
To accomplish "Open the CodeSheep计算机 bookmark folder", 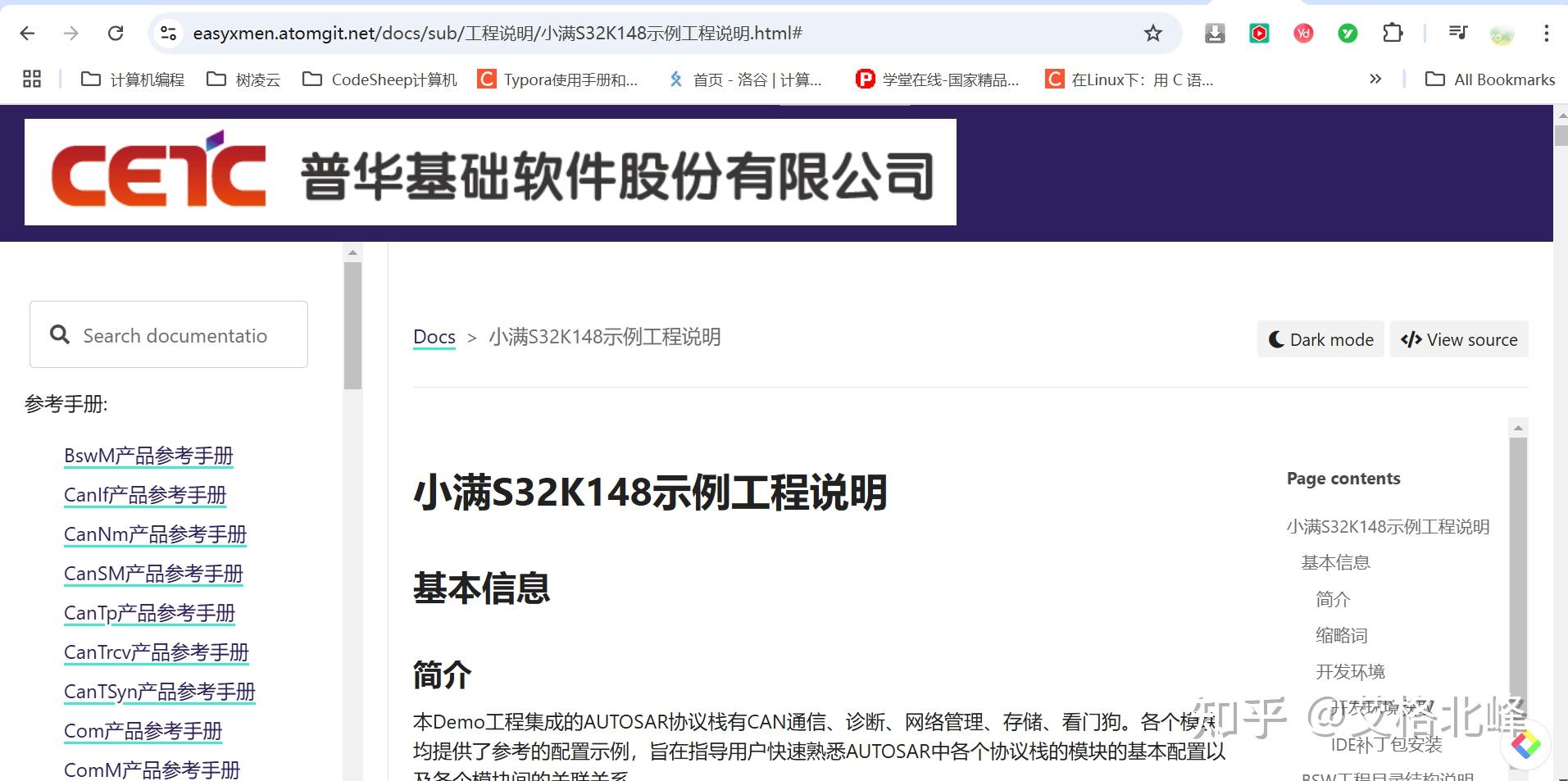I will pos(378,79).
